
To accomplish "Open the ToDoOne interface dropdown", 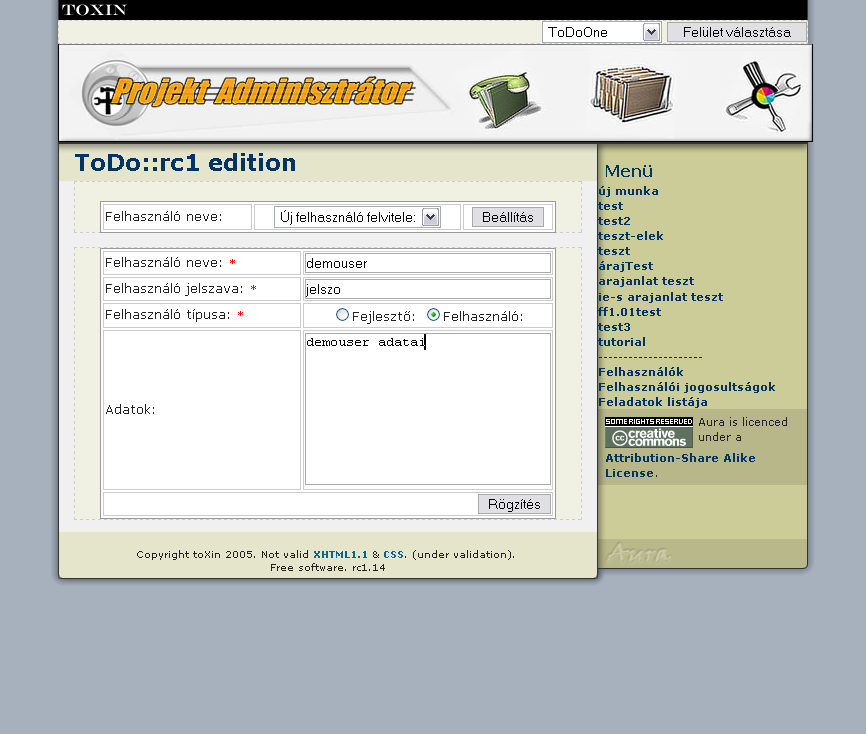I will point(601,32).
